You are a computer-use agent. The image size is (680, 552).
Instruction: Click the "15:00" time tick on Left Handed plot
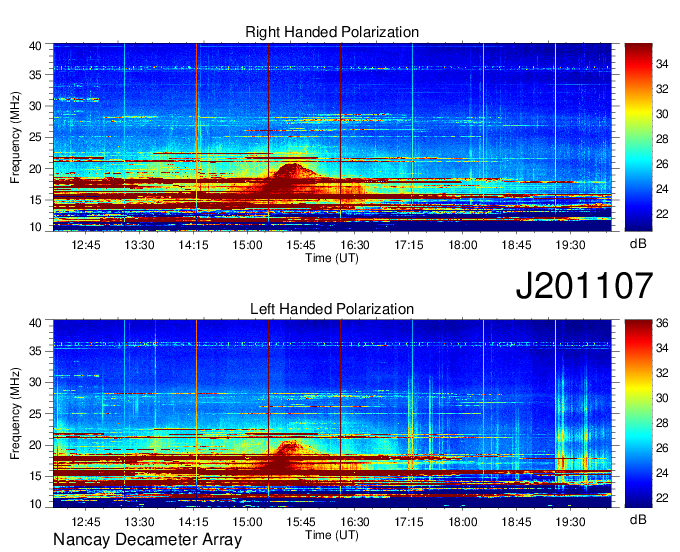pyautogui.click(x=247, y=522)
